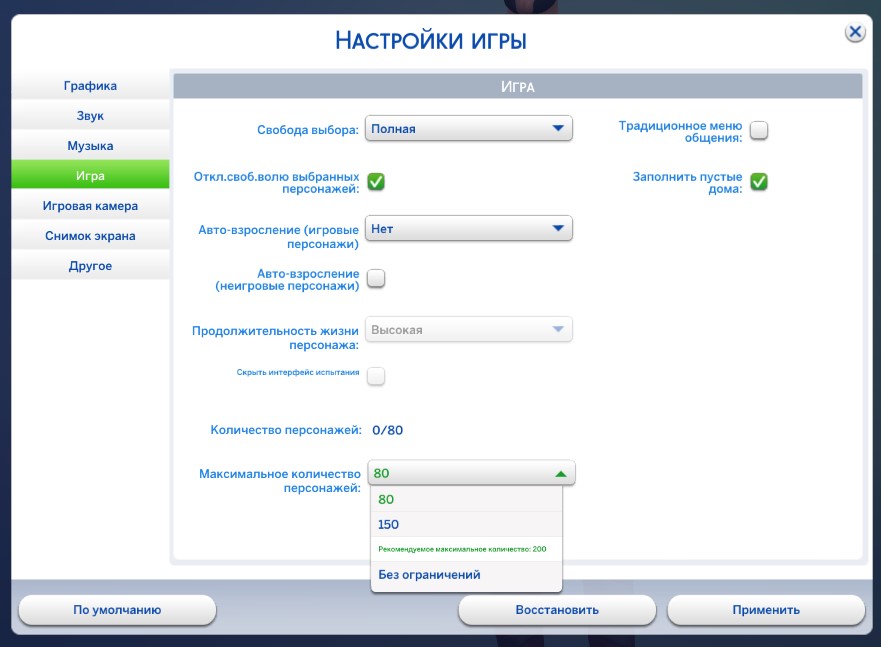
Task: Go to the Снимок экрана tab
Action: [90, 236]
